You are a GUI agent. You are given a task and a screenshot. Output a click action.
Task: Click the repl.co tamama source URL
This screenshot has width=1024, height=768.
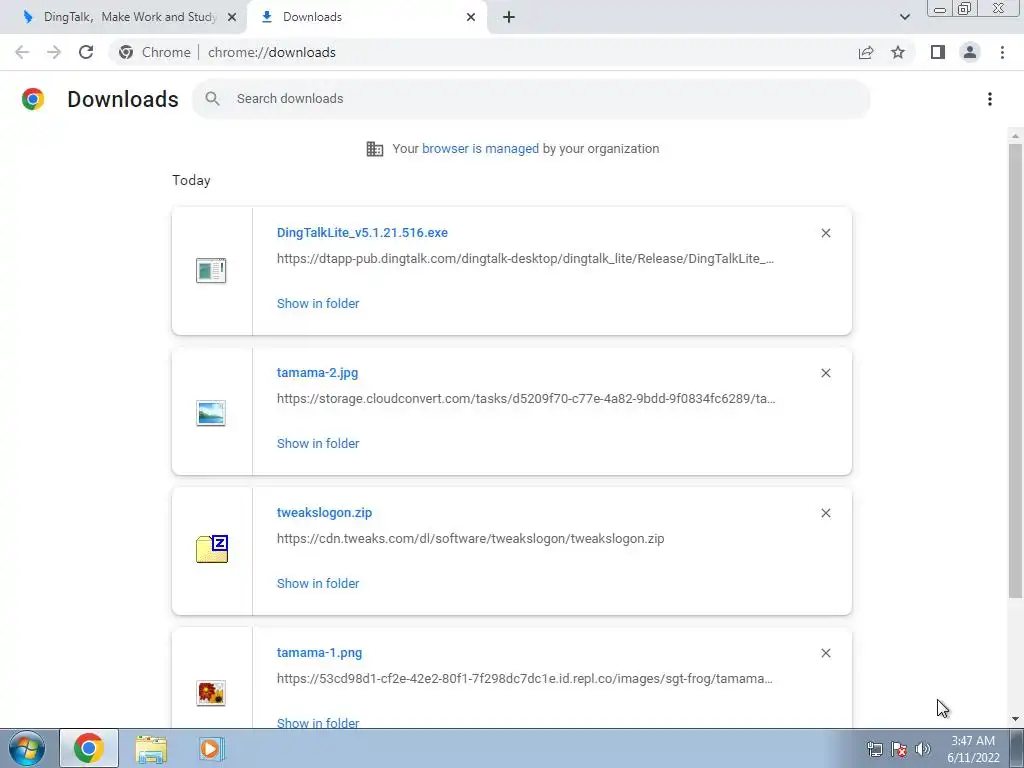(524, 679)
